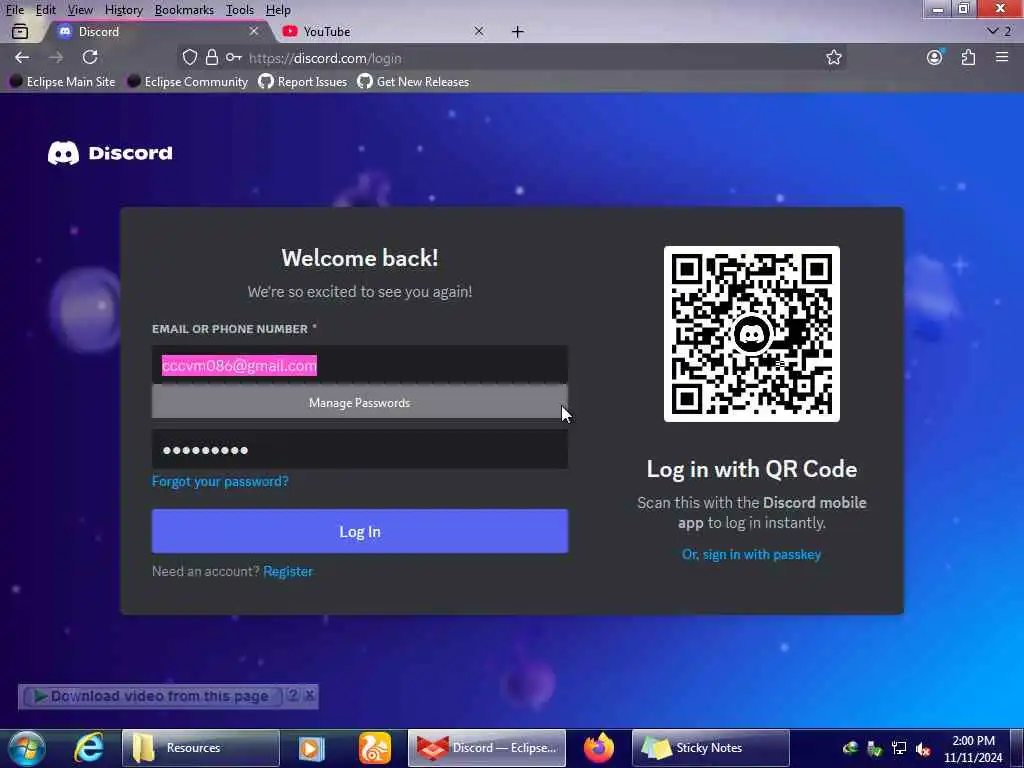Open Firefox from the taskbar
The image size is (1024, 768).
[x=599, y=748]
